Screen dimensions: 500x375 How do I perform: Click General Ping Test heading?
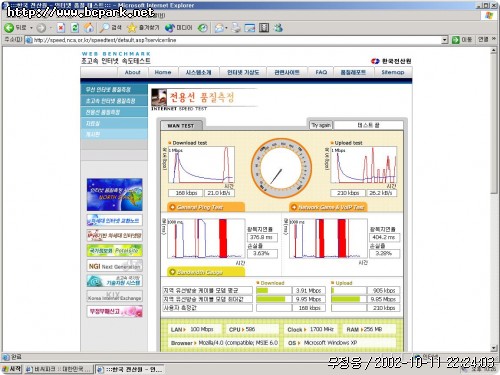[x=205, y=207]
